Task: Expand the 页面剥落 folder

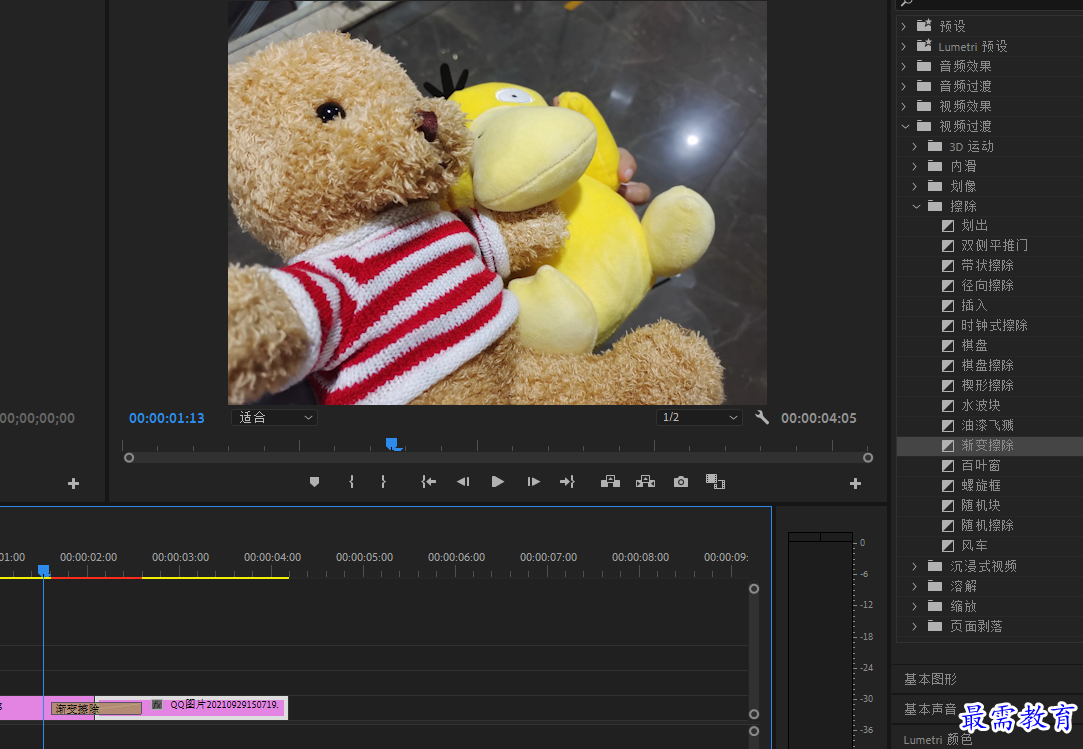Action: pyautogui.click(x=915, y=627)
